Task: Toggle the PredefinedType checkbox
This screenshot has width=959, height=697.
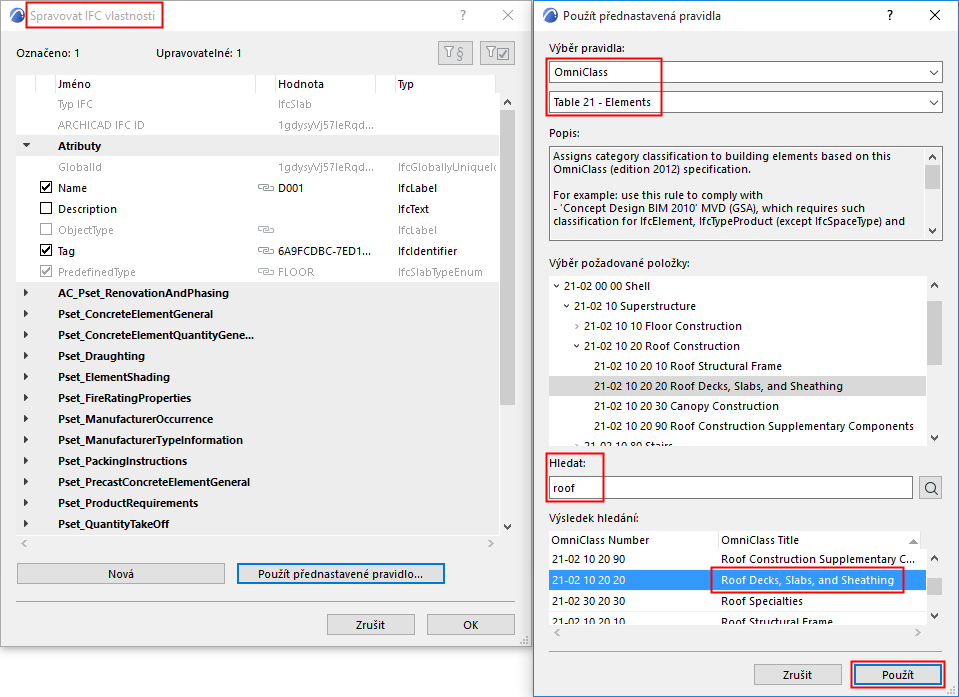Action: pos(46,271)
